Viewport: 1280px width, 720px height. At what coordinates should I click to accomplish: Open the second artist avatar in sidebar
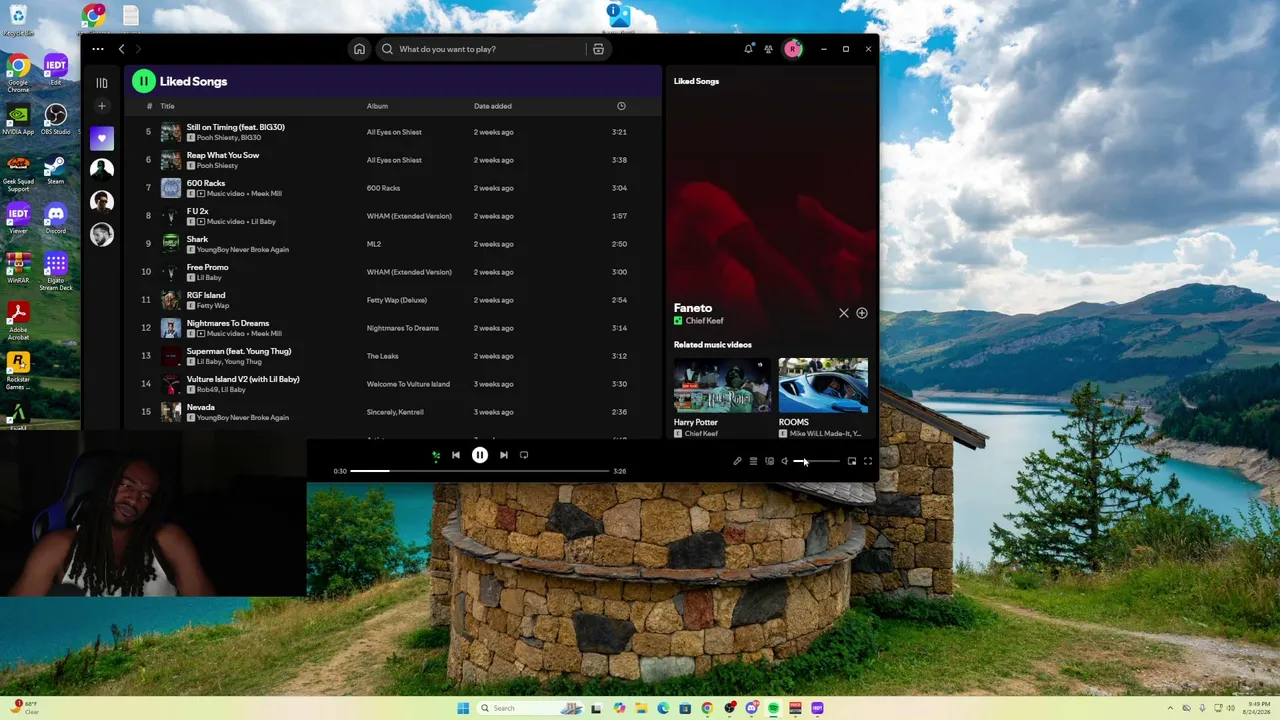tap(102, 202)
